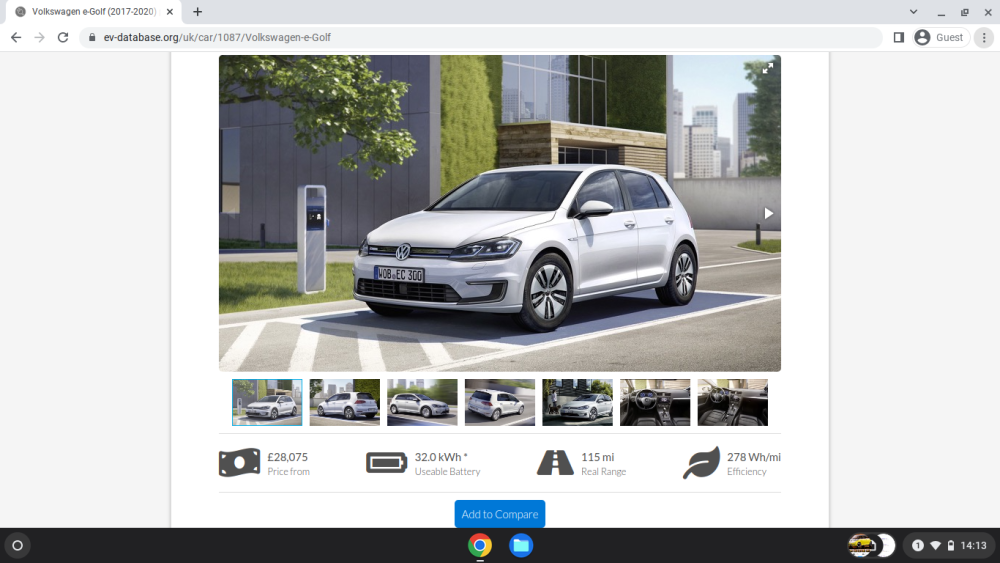Click the Chrome icon in shelf

click(x=480, y=546)
